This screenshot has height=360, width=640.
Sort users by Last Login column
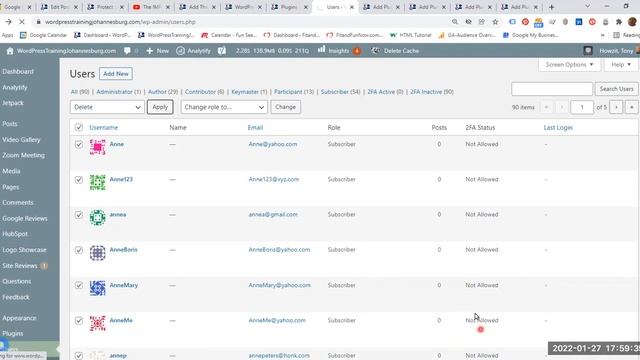click(x=558, y=127)
